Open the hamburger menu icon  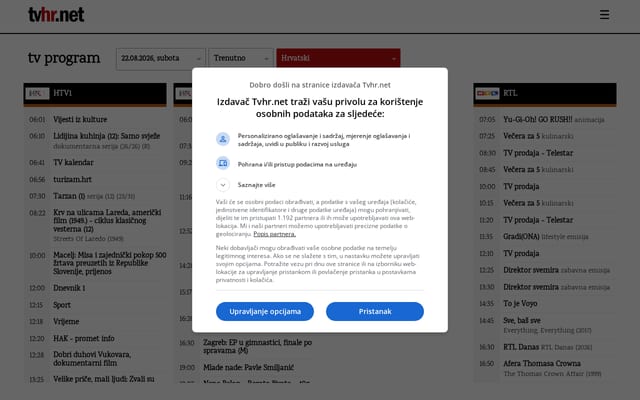pyautogui.click(x=604, y=15)
